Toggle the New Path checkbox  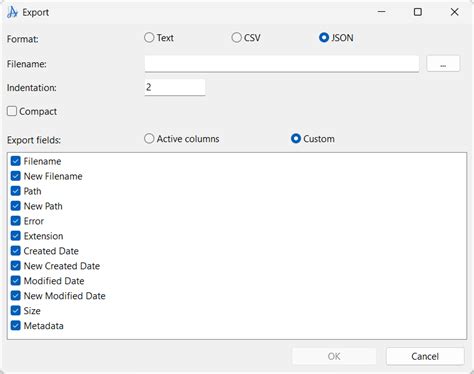(16, 206)
